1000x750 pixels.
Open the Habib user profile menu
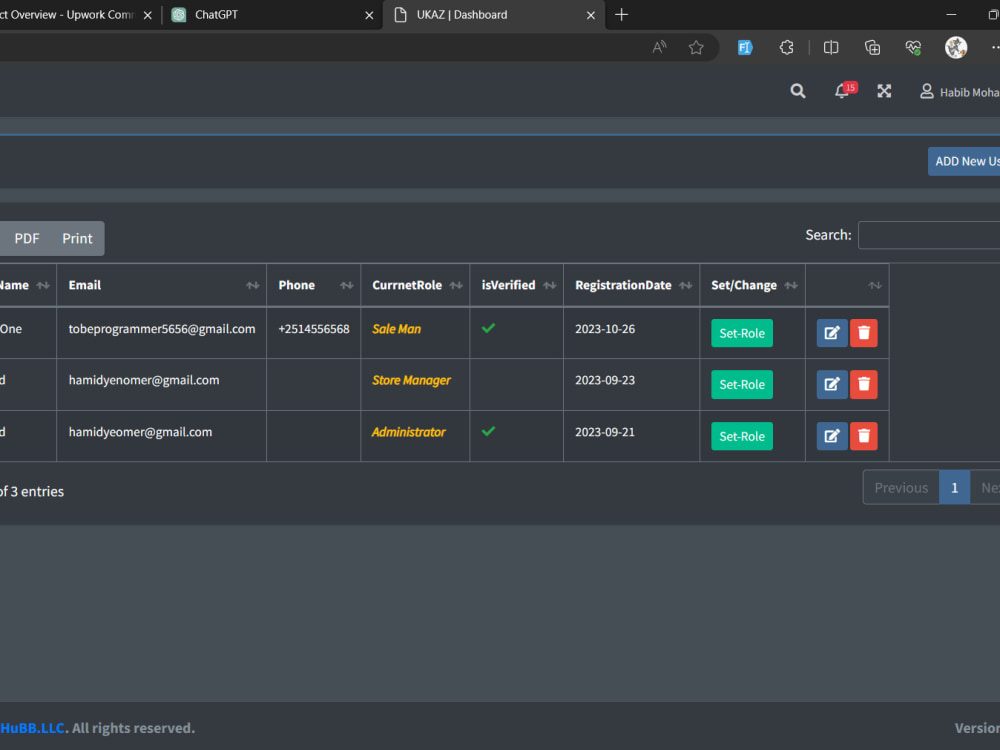pos(959,92)
